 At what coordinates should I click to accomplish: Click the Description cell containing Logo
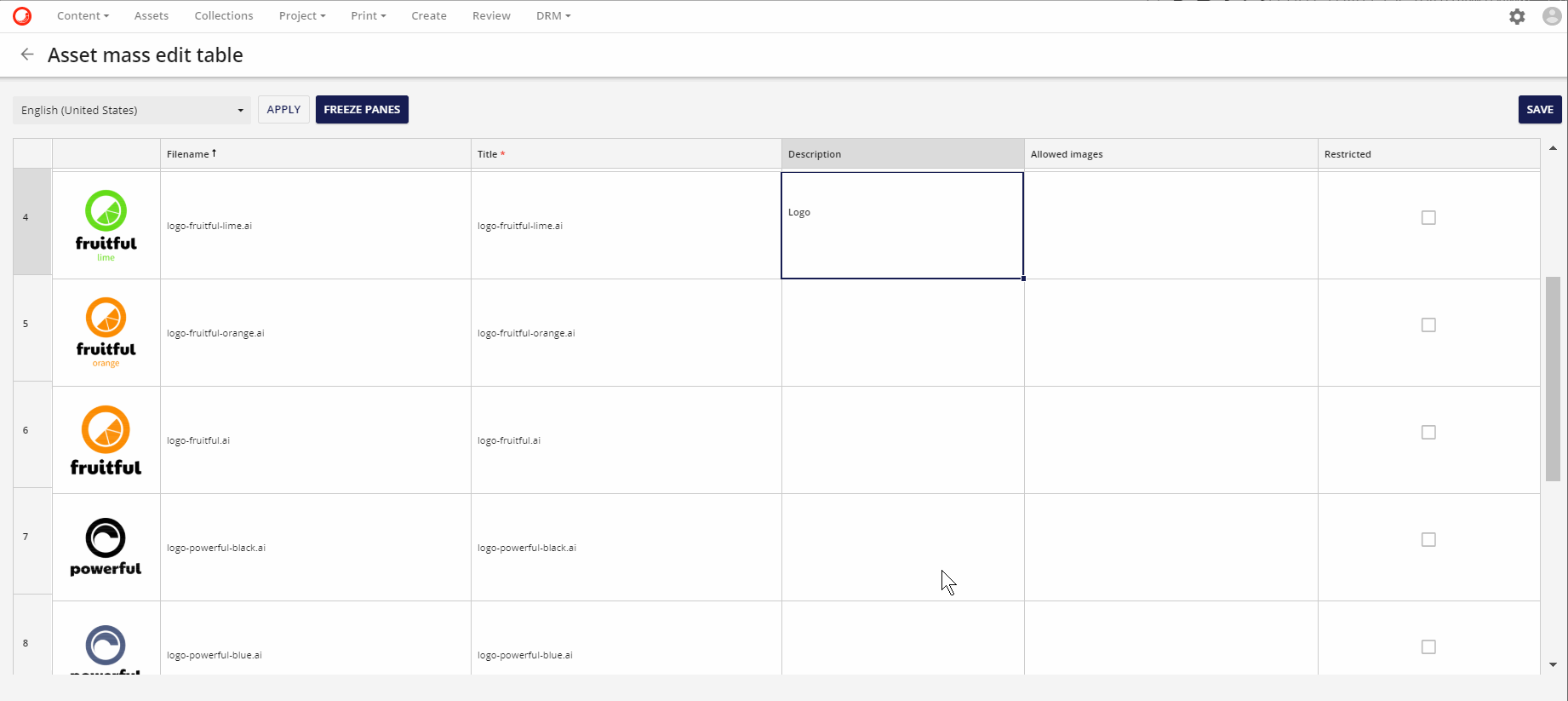click(x=902, y=226)
